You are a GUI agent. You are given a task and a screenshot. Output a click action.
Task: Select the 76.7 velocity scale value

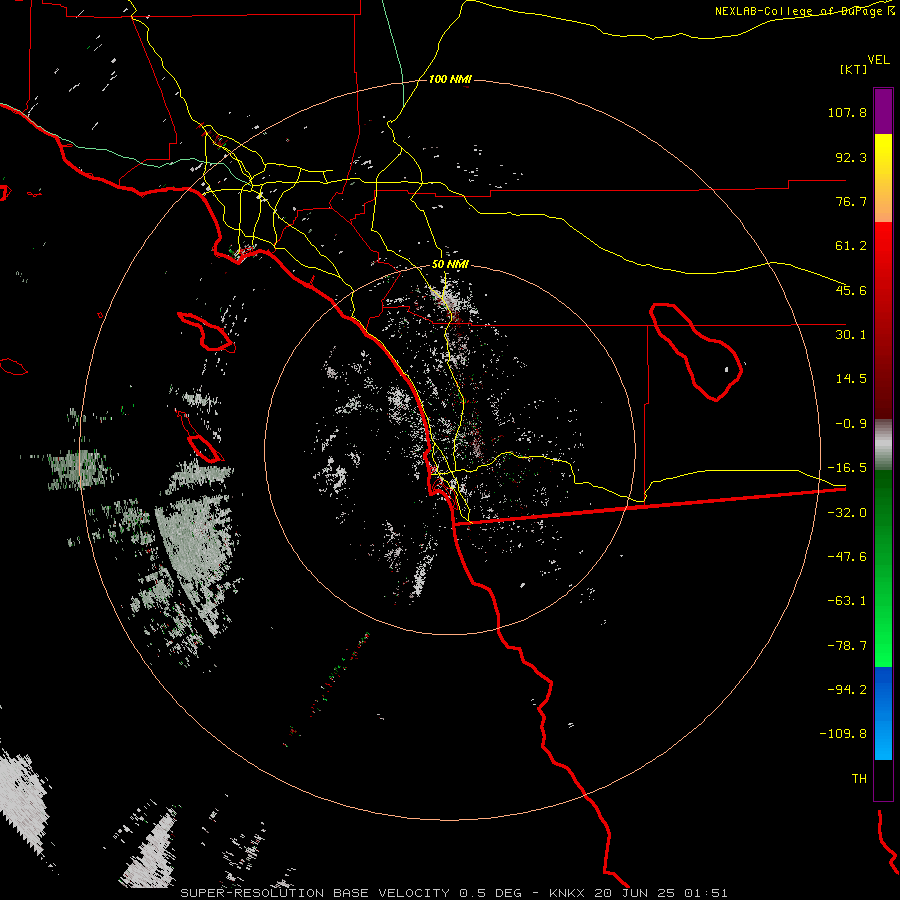(851, 201)
